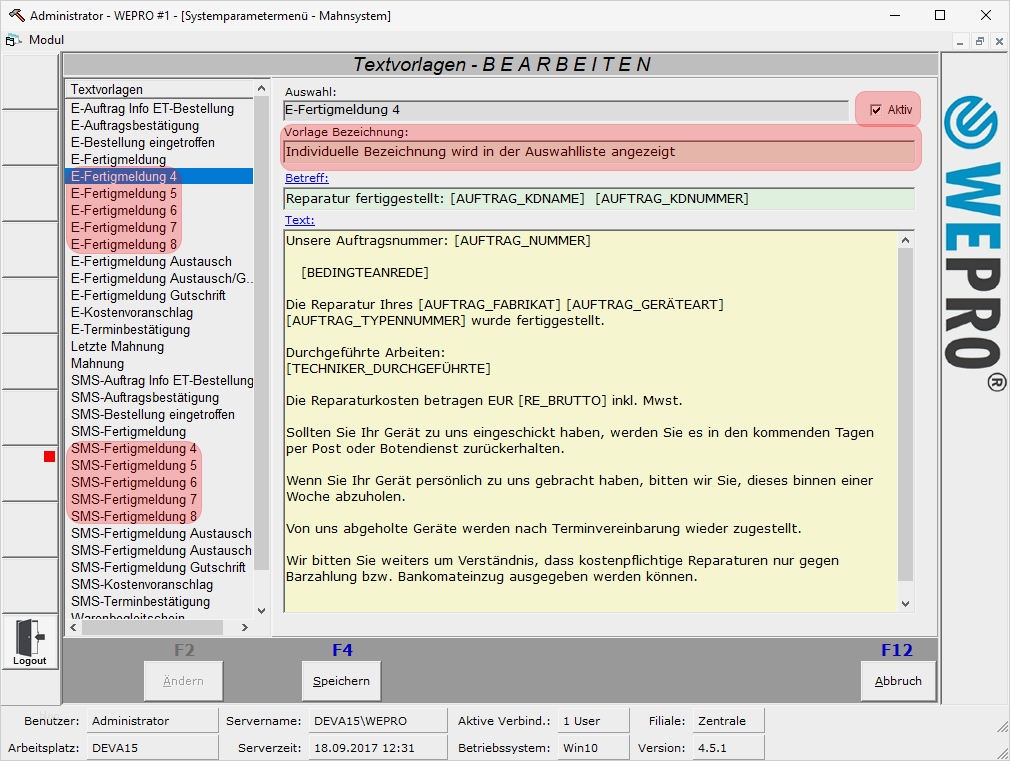
Task: Click the Vorlage Bezeichnung input field
Action: click(598, 152)
